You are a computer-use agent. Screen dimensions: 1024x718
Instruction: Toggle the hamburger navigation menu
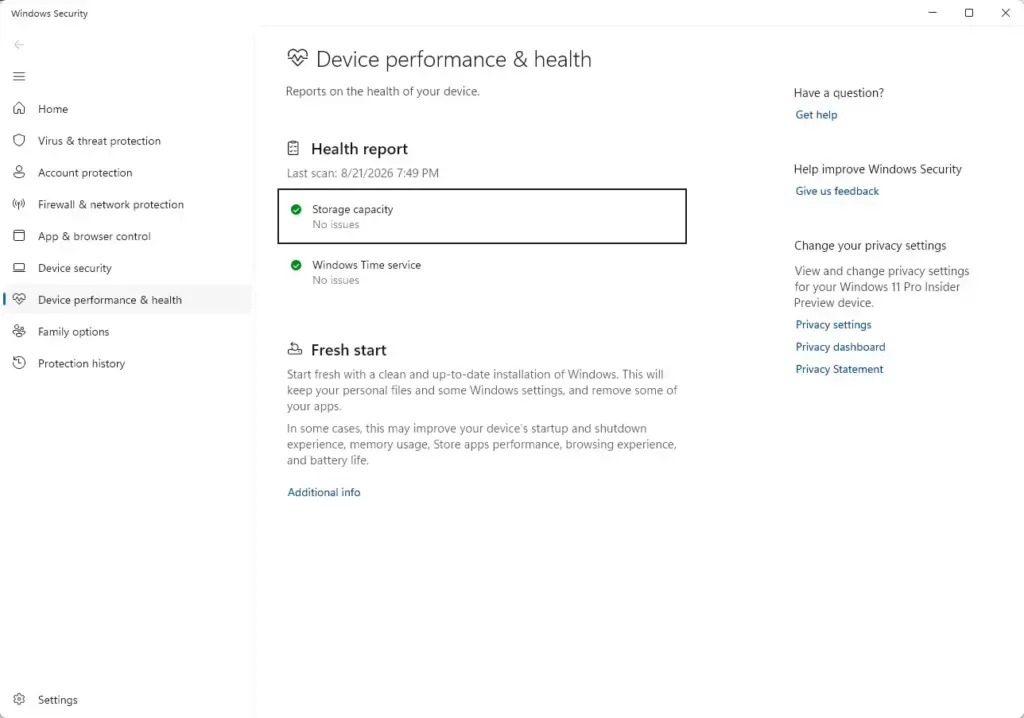click(x=19, y=76)
